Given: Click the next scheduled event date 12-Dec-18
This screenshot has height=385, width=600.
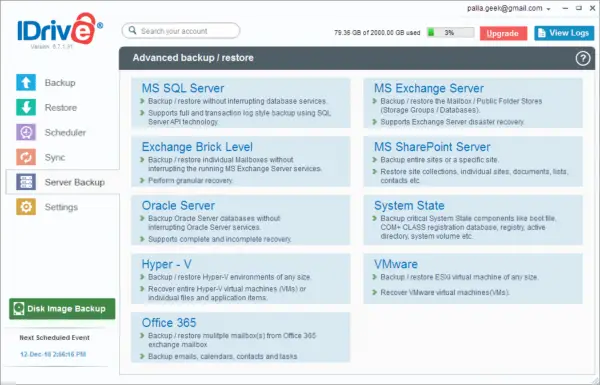Looking at the screenshot, I should [53, 354].
